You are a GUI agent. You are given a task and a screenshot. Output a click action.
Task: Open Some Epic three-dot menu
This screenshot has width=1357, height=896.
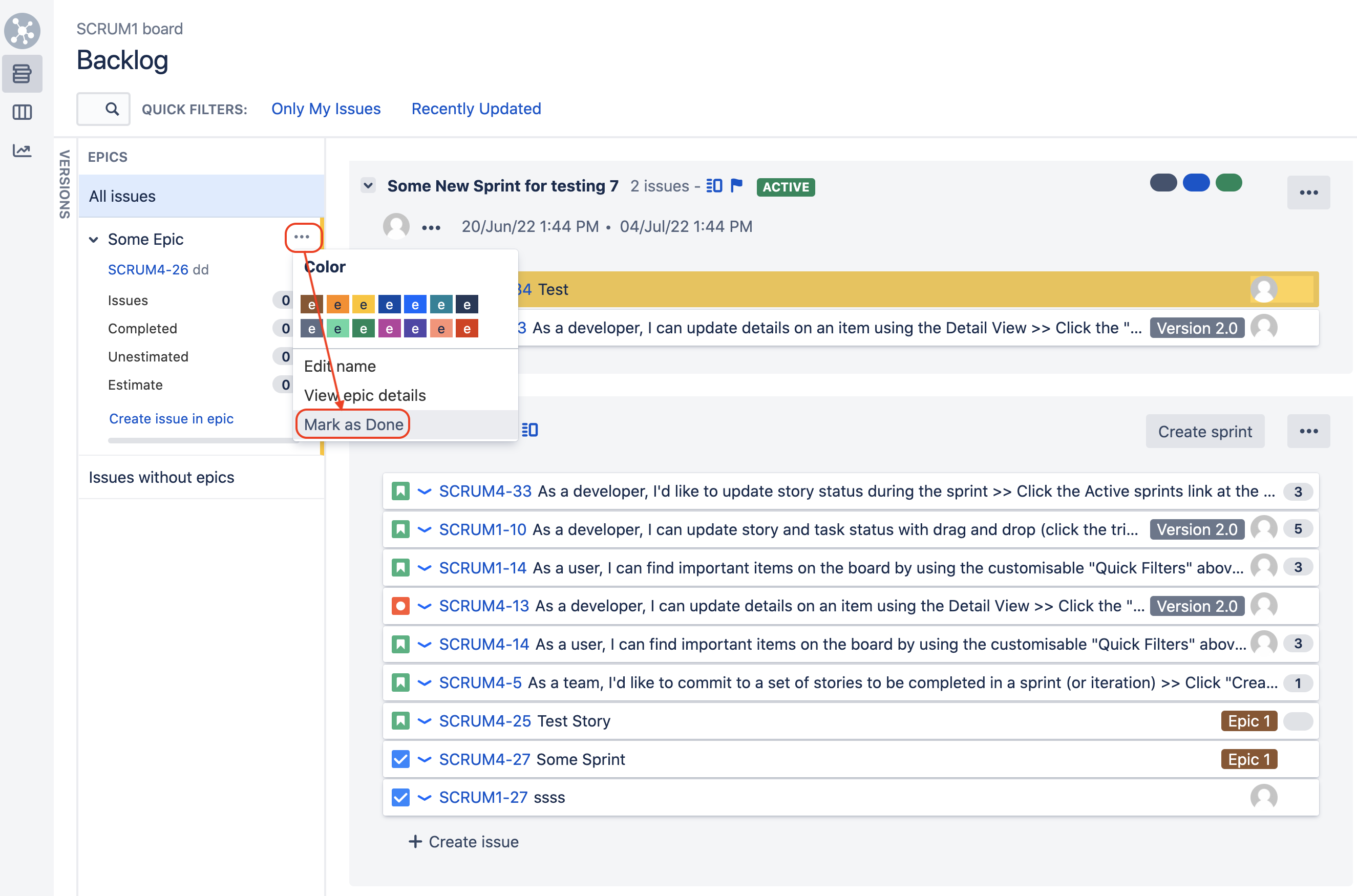tap(302, 237)
